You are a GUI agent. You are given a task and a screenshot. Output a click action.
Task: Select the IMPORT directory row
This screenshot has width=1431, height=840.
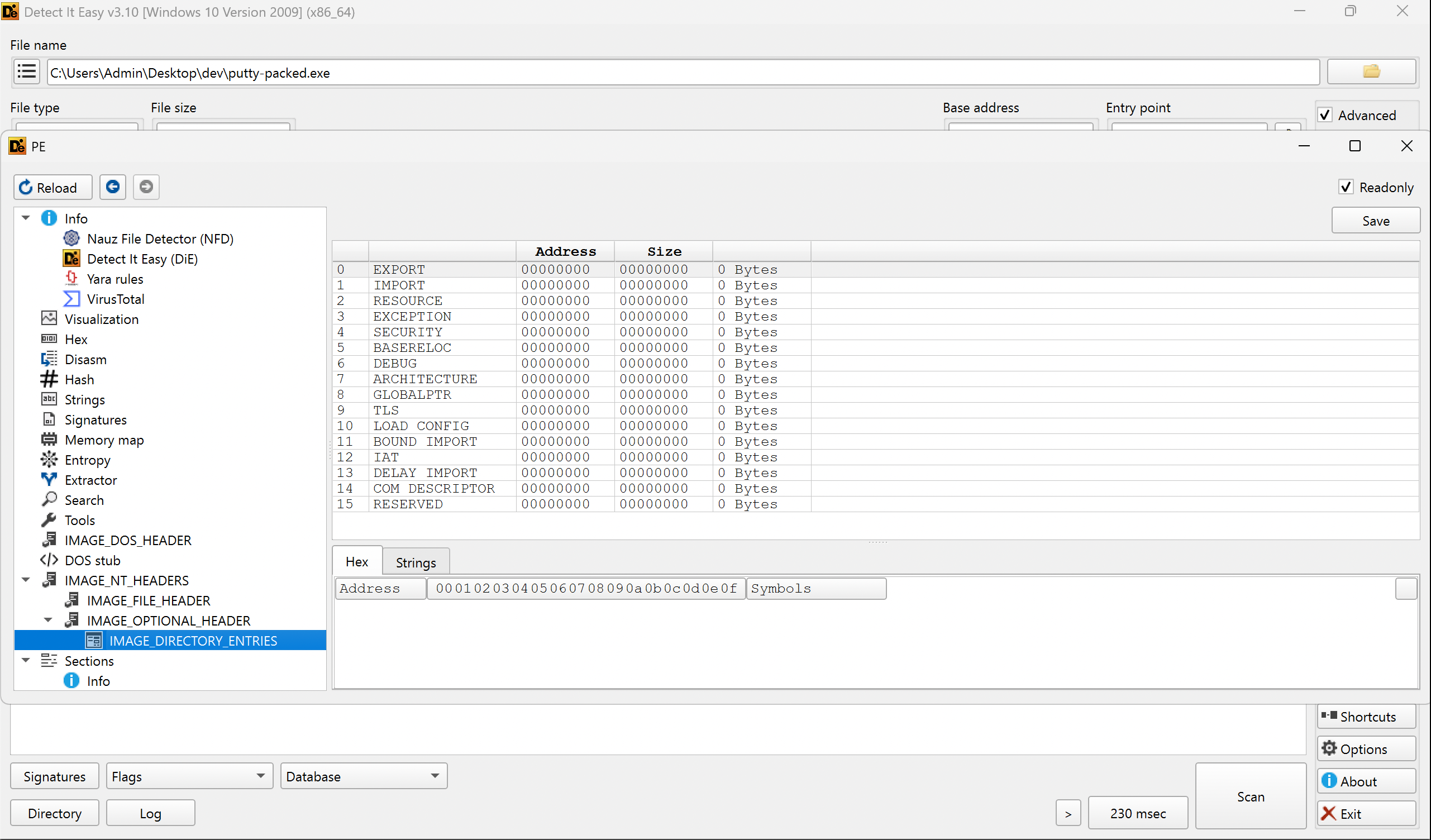click(876, 285)
